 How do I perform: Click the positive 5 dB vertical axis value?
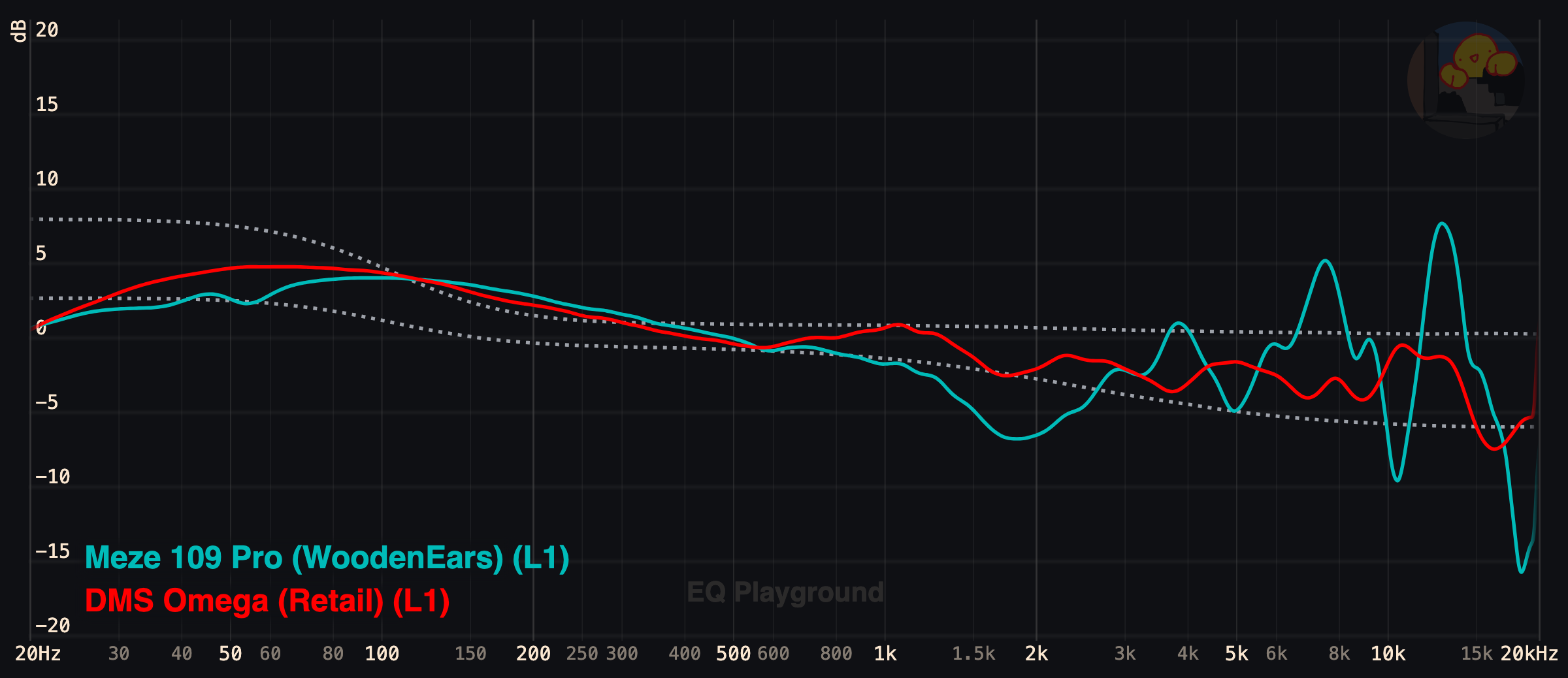pyautogui.click(x=41, y=253)
